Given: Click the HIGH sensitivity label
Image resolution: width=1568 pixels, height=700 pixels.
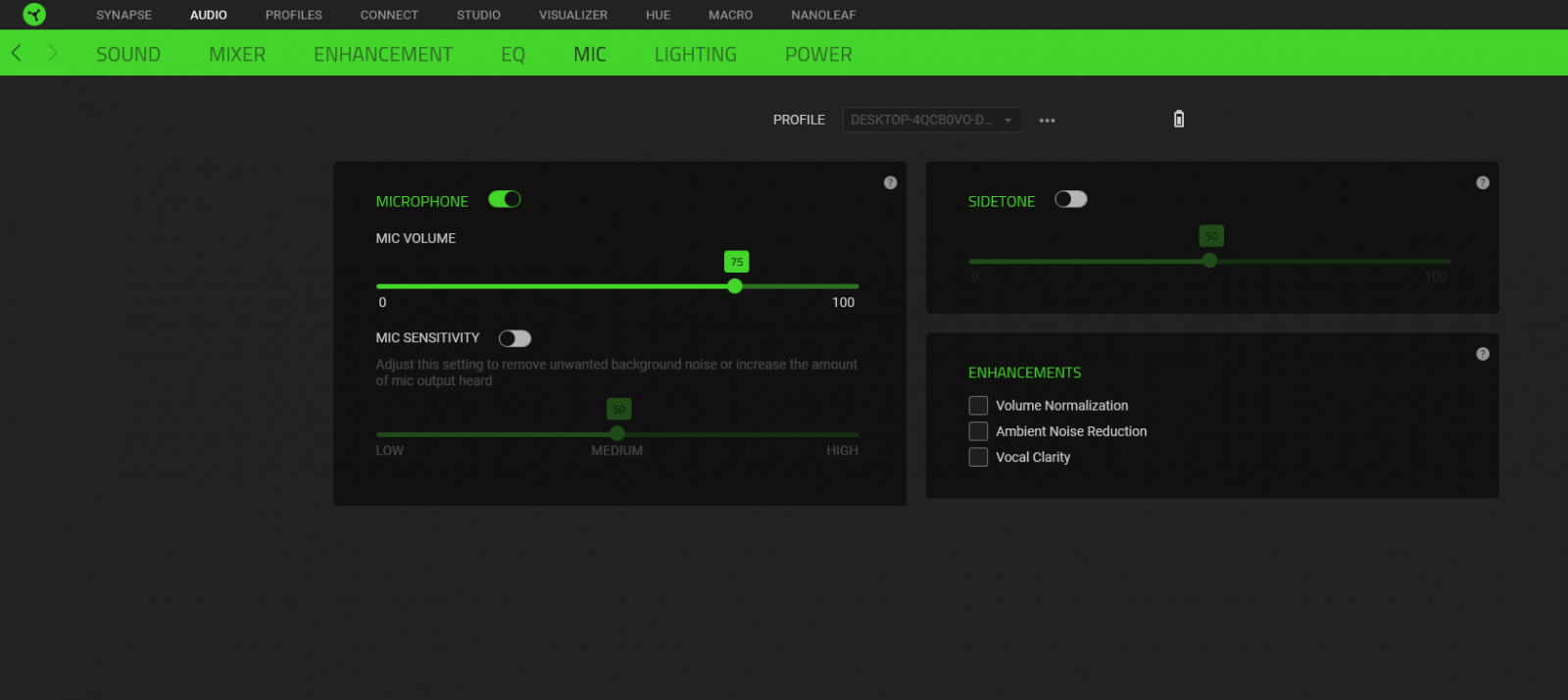Looking at the screenshot, I should tap(842, 451).
